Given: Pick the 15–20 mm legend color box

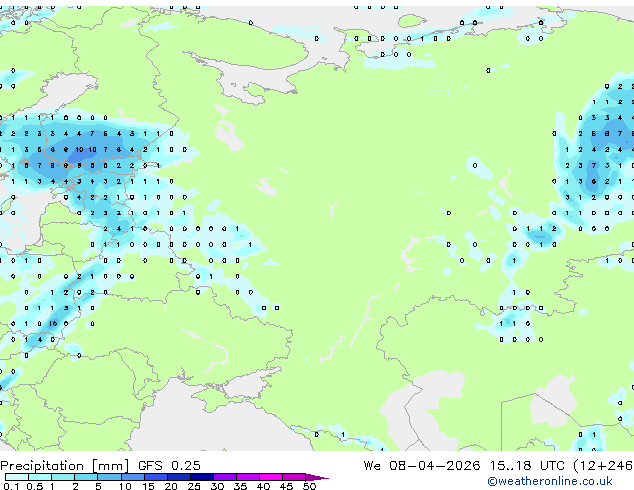Looking at the screenshot, I should pos(155,477).
